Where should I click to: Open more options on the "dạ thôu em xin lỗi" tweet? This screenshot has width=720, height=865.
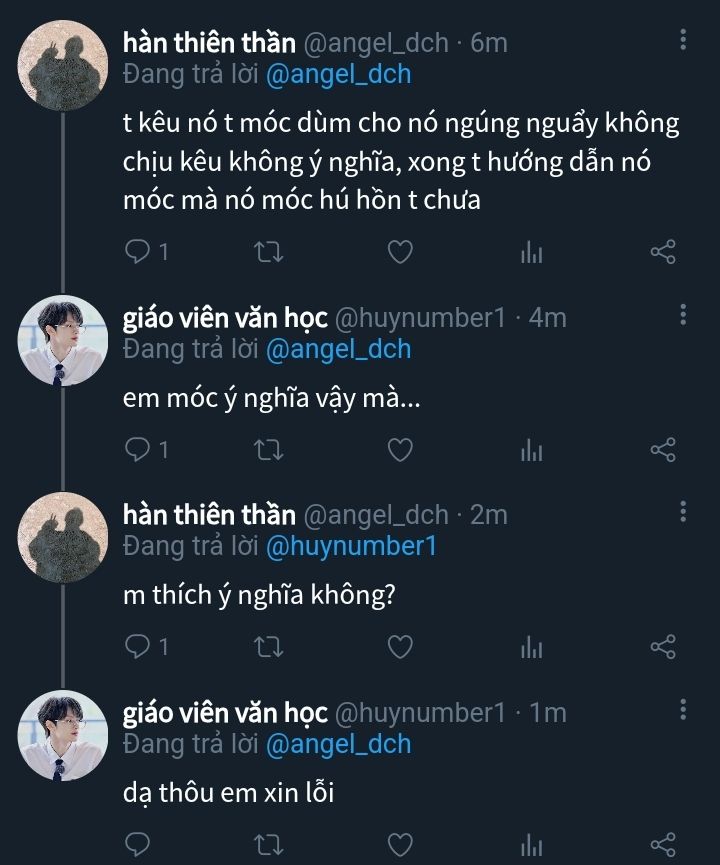point(683,710)
